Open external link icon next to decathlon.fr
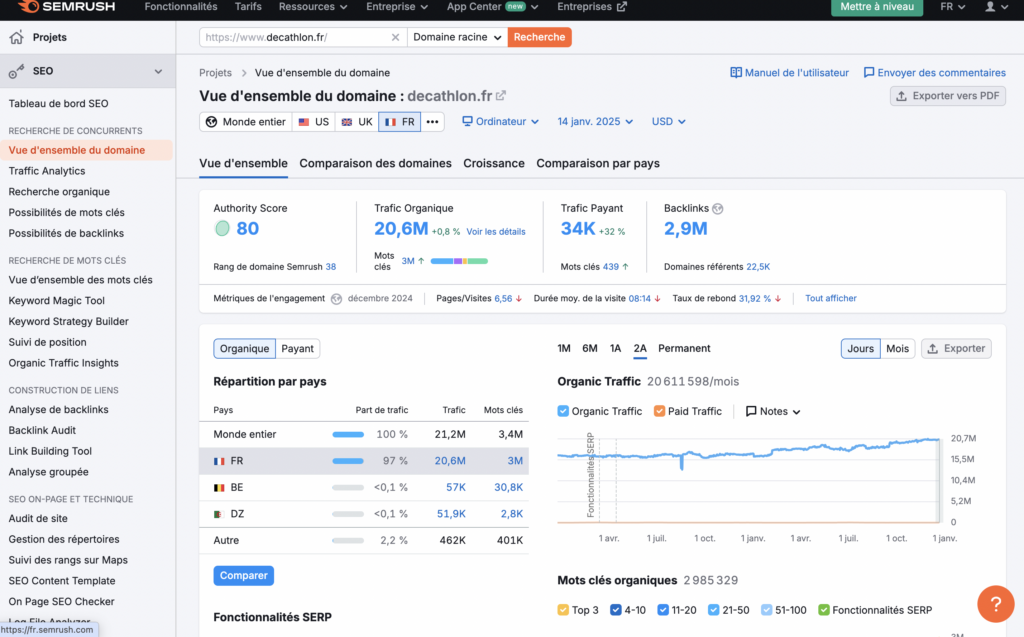 tap(501, 95)
